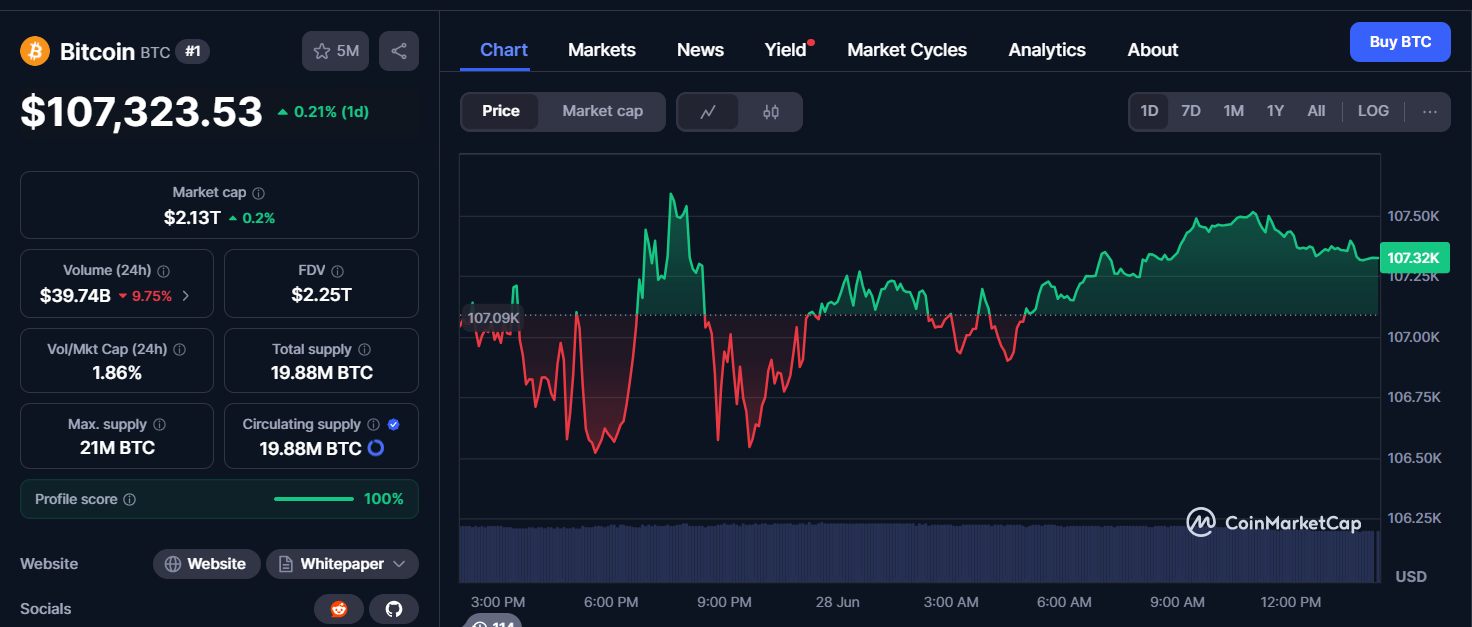The image size is (1472, 627).
Task: Switch to the Market Cycles tab
Action: [x=907, y=50]
